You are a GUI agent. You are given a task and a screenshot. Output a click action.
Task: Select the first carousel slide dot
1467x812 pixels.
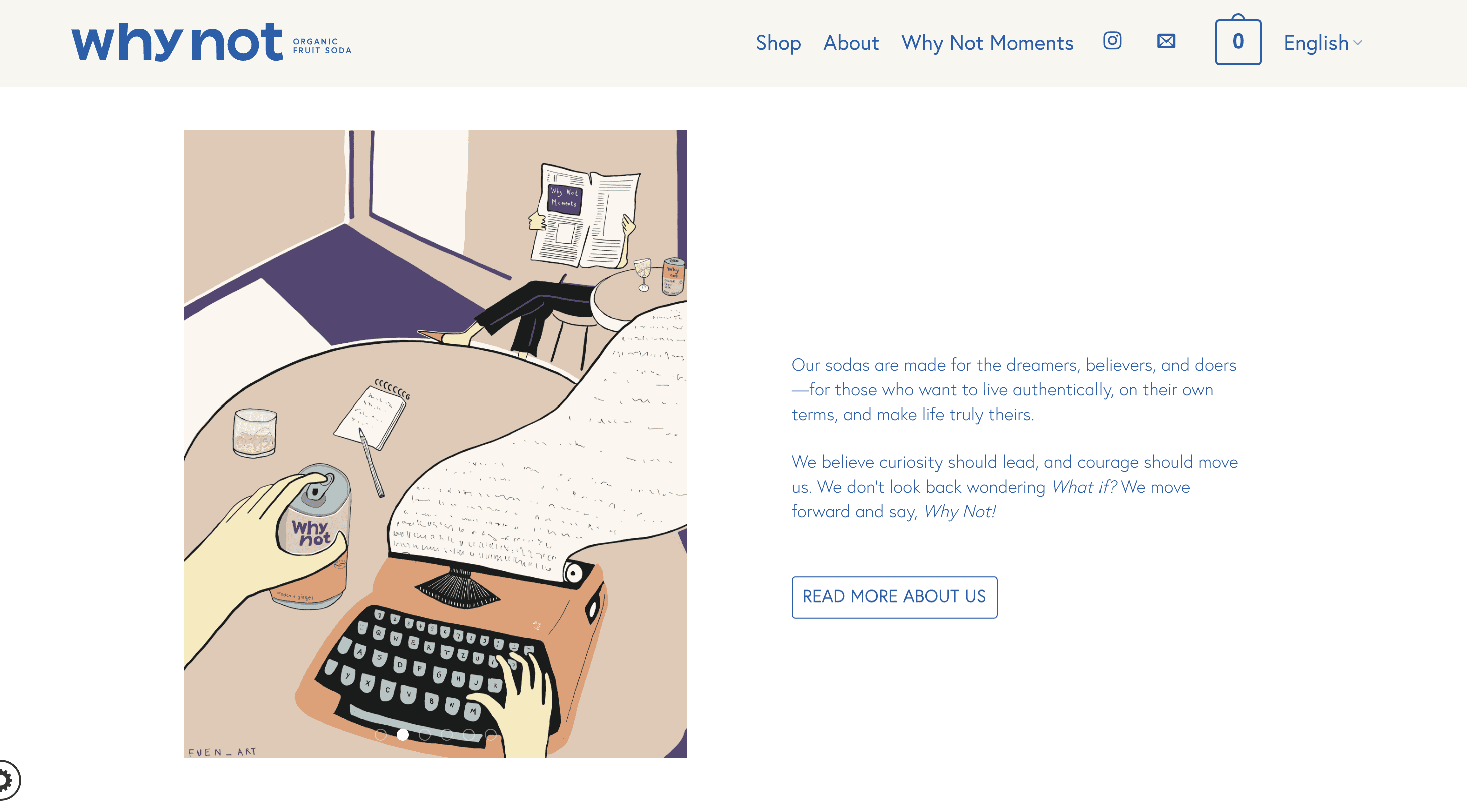pos(381,735)
